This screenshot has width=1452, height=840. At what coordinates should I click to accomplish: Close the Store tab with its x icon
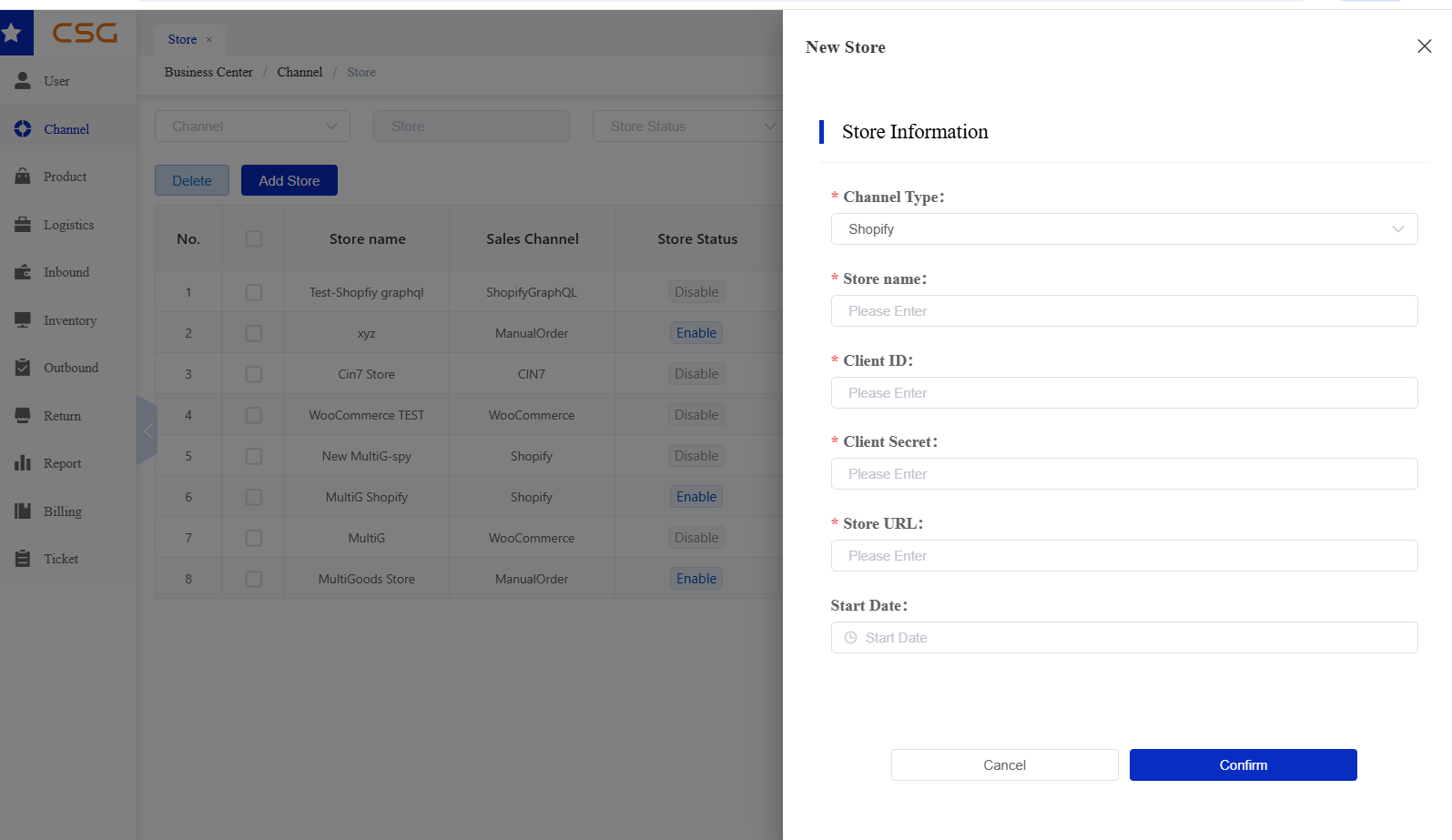click(x=208, y=40)
